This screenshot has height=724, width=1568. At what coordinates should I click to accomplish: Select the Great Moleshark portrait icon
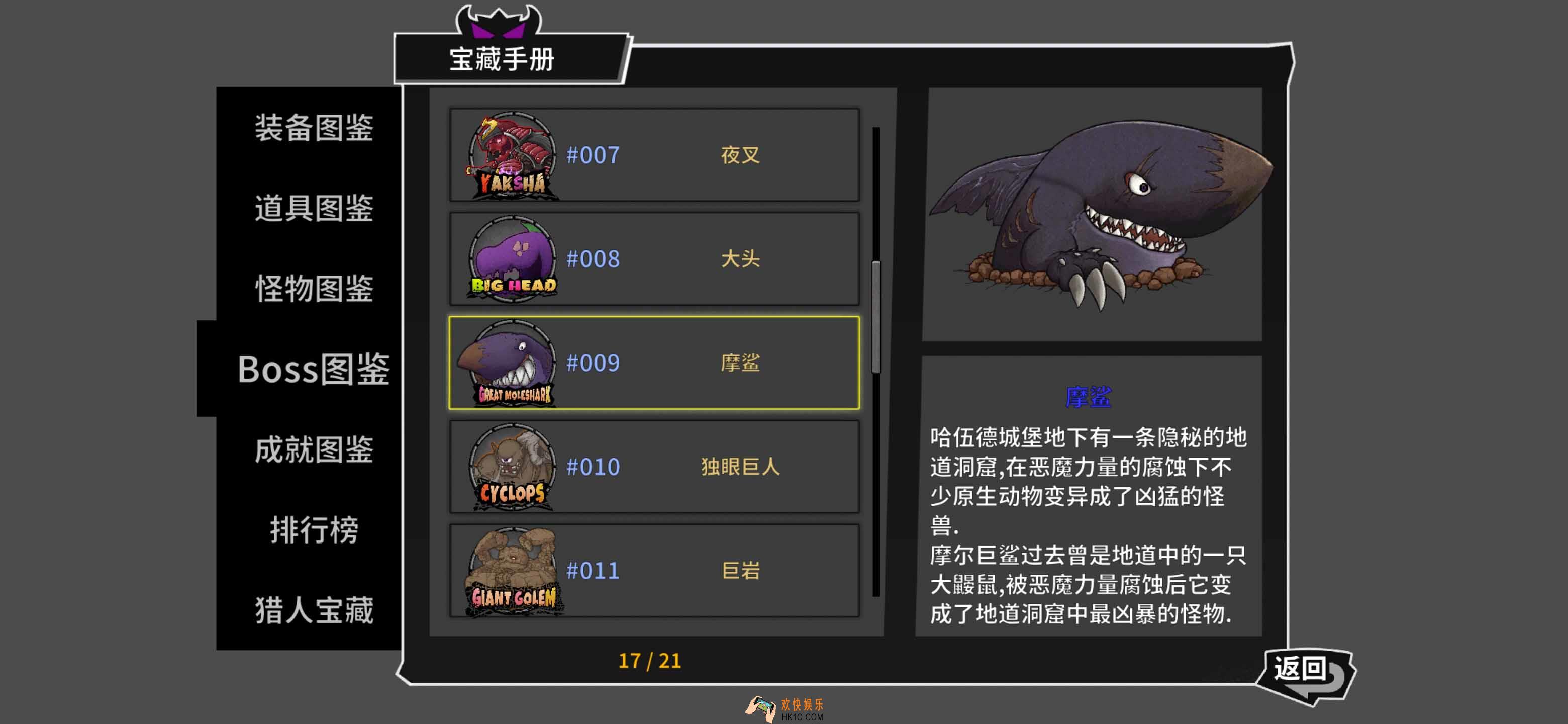[x=507, y=363]
